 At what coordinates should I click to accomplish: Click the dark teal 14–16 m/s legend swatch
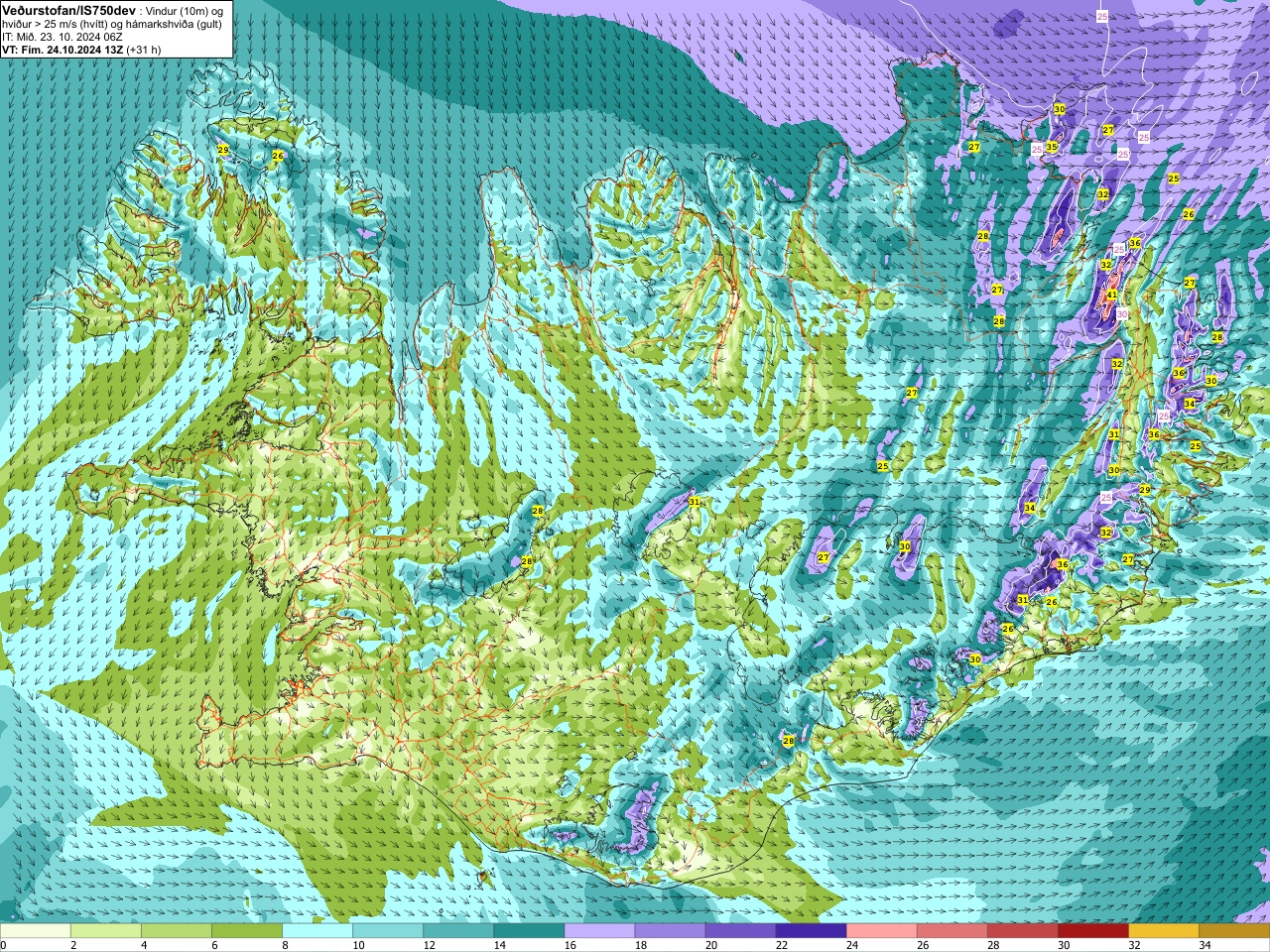coord(529,931)
